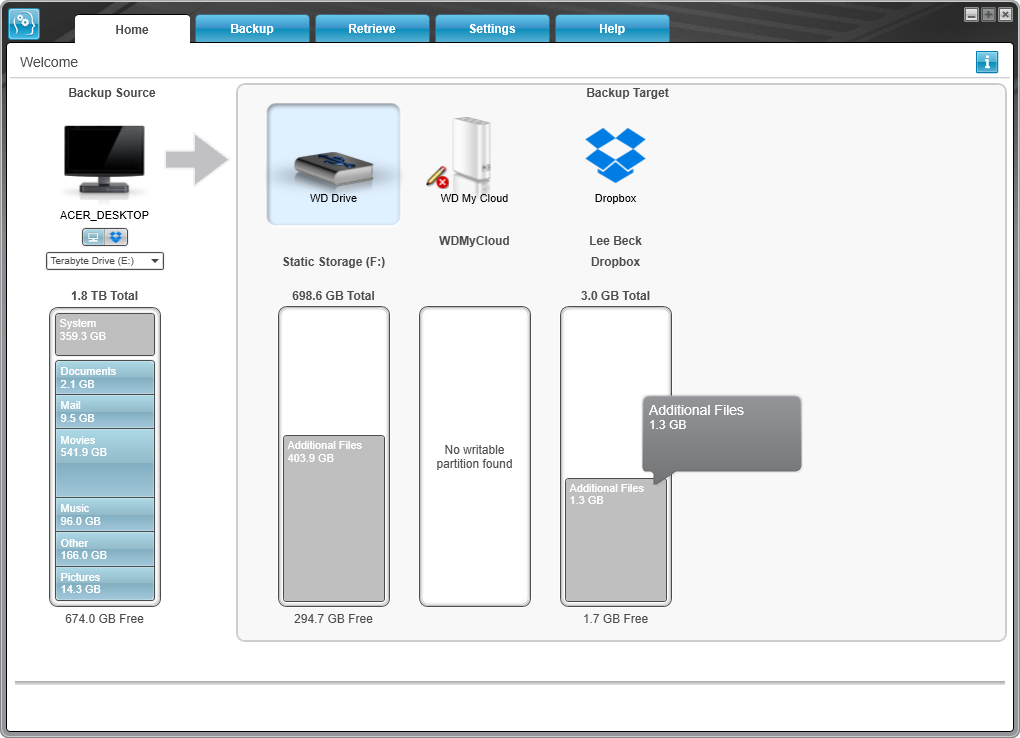Switch to the Backup tab

(252, 29)
